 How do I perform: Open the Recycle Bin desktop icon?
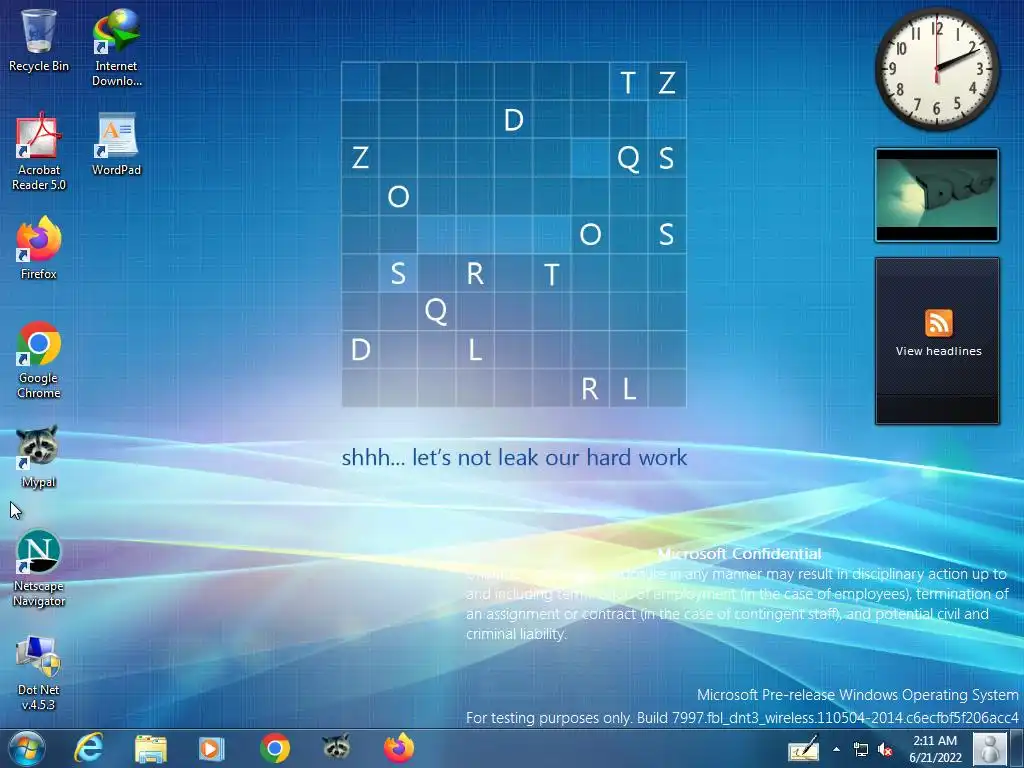tap(39, 40)
